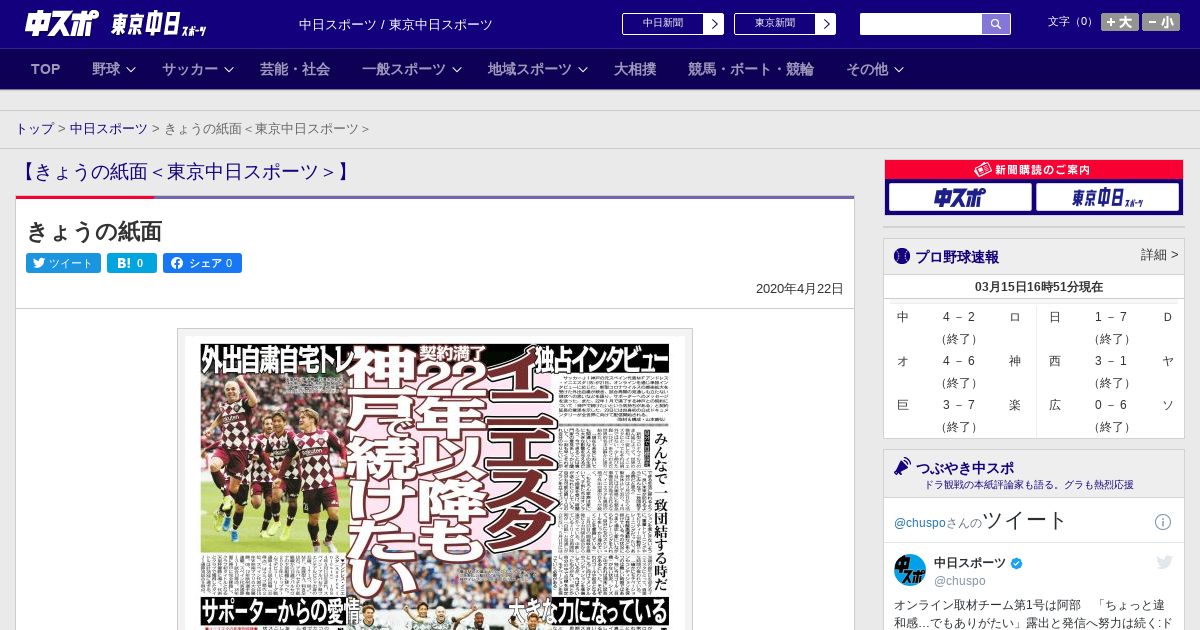Open the 詳細 > baseball scores link
This screenshot has width=1200, height=630.
(1159, 255)
